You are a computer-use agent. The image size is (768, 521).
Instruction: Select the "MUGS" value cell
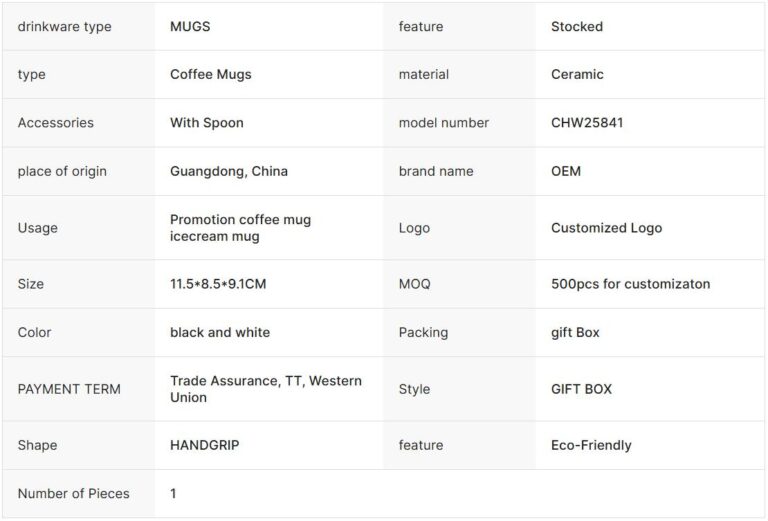[x=190, y=27]
